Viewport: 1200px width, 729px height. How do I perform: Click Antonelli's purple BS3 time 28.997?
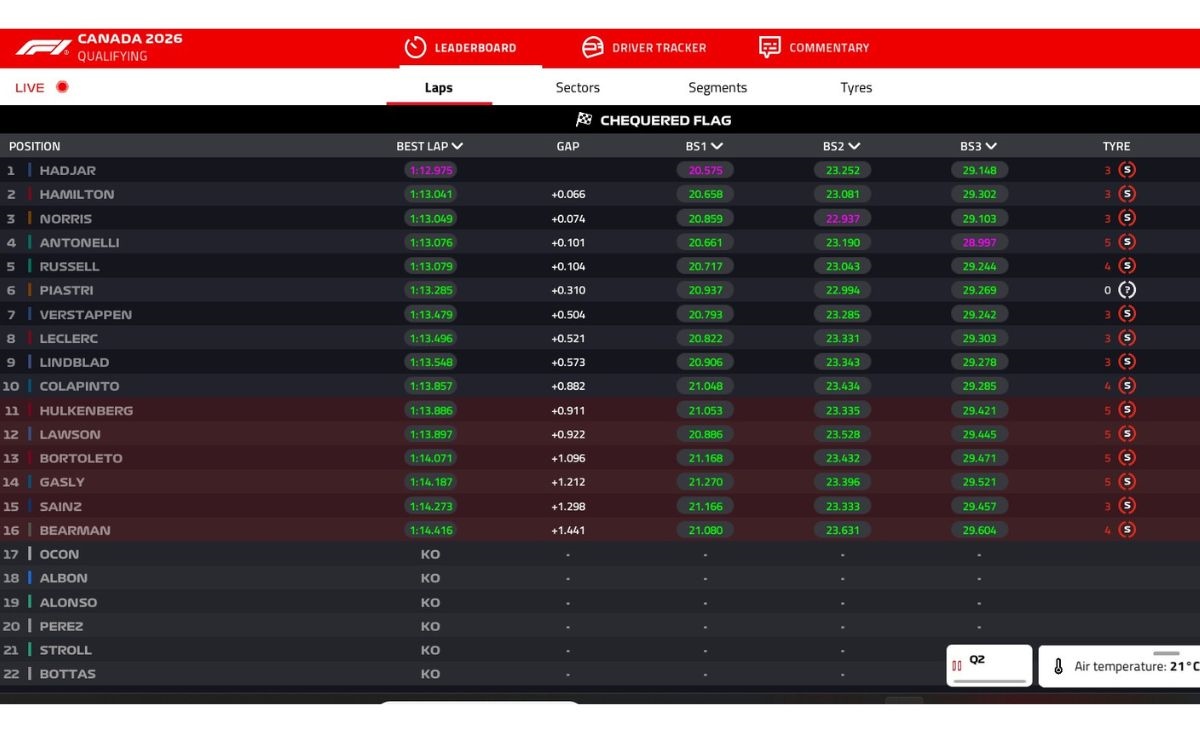[x=979, y=242]
